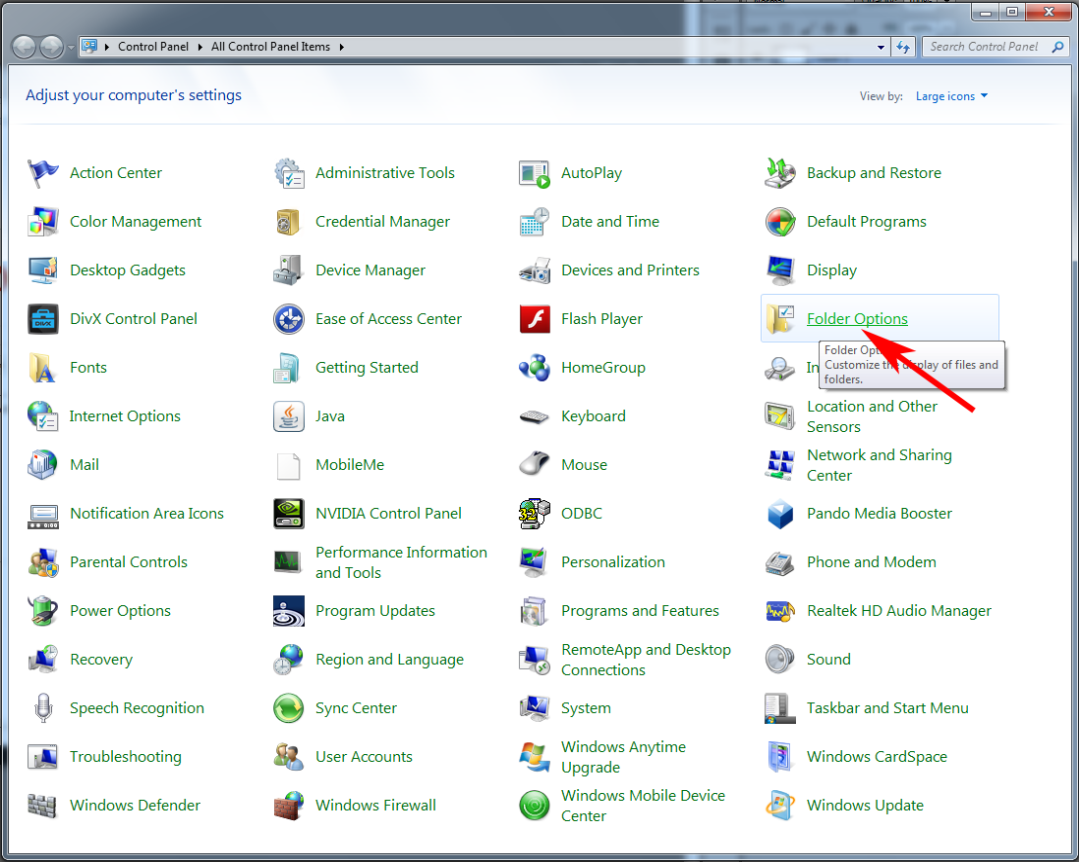Image resolution: width=1081 pixels, height=864 pixels.
Task: Open Windows Mobile Device Center link
Action: pyautogui.click(x=643, y=806)
